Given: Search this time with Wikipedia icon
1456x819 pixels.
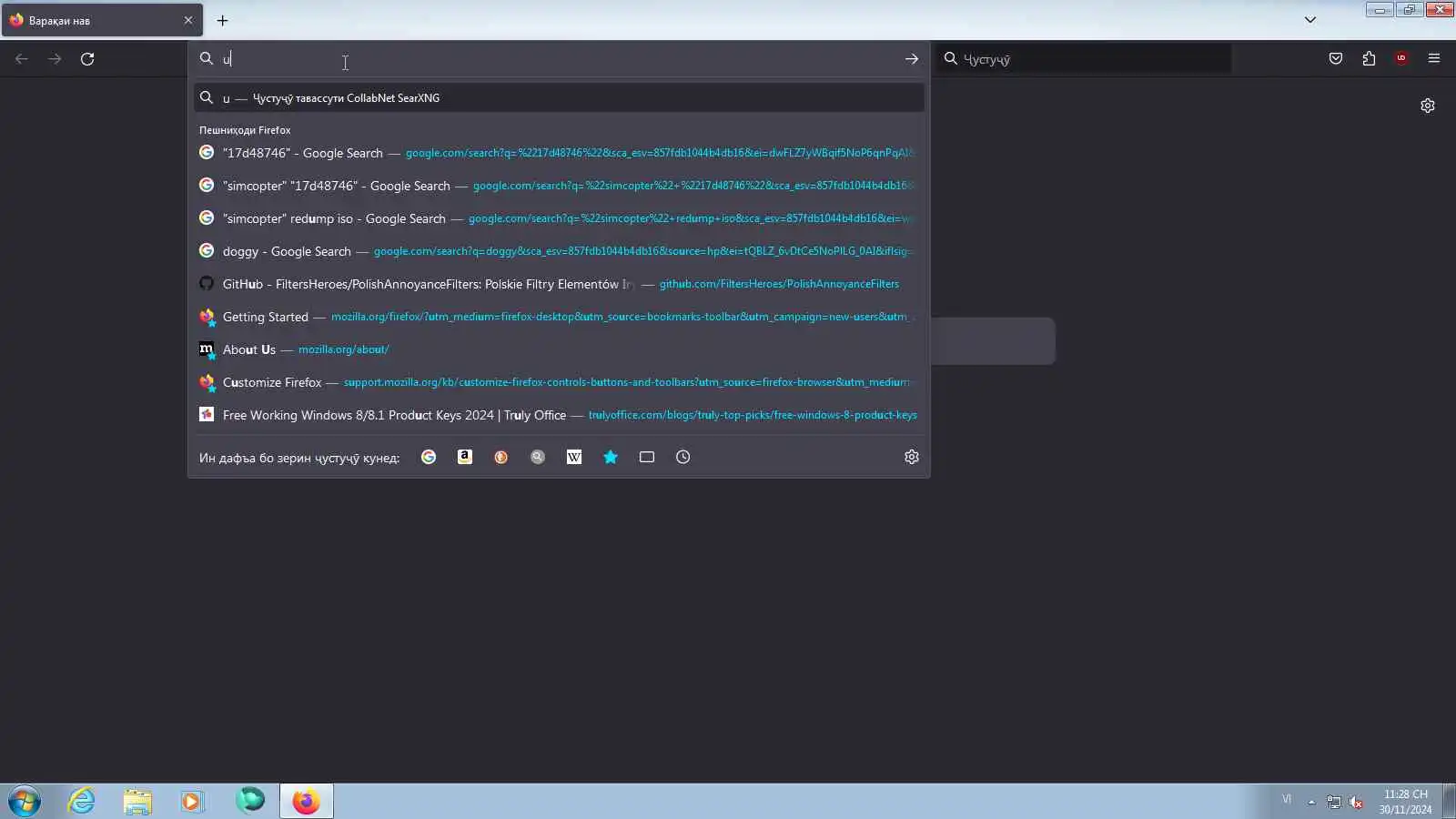Looking at the screenshot, I should point(574,457).
